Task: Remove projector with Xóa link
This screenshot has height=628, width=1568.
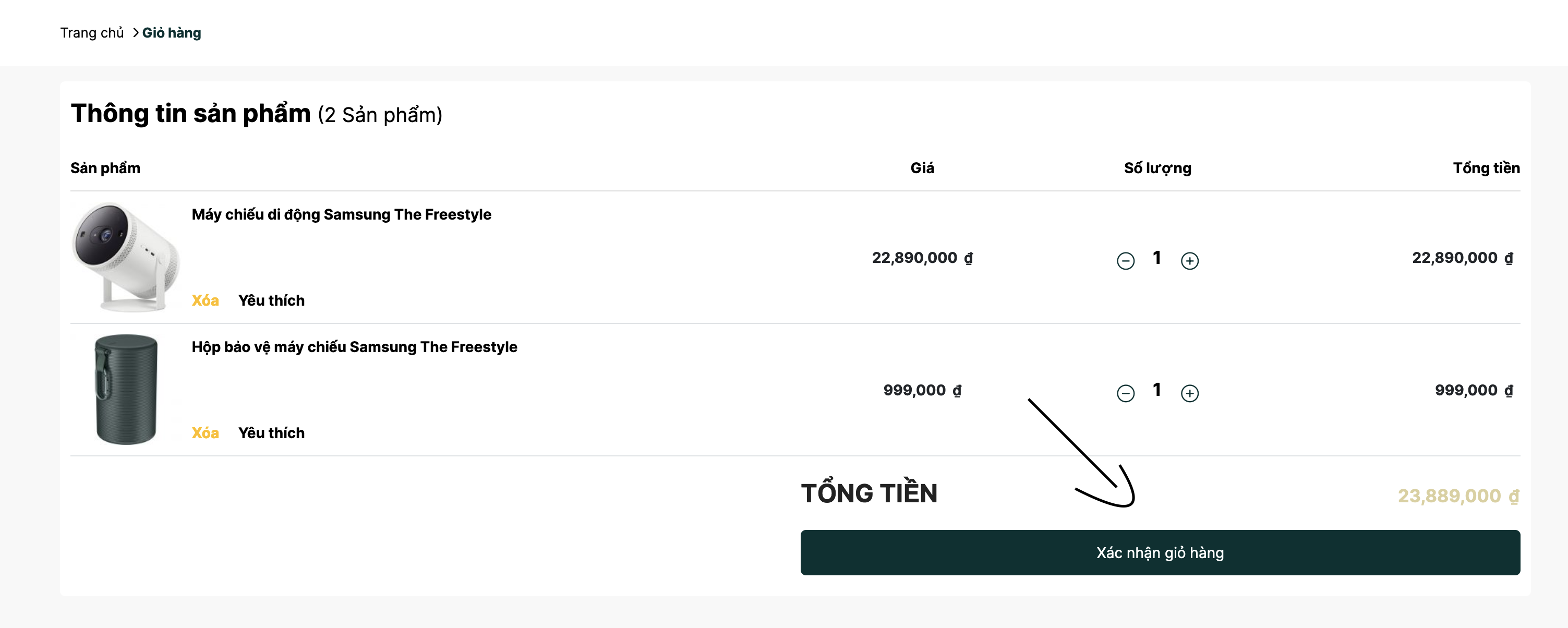Action: coord(205,300)
